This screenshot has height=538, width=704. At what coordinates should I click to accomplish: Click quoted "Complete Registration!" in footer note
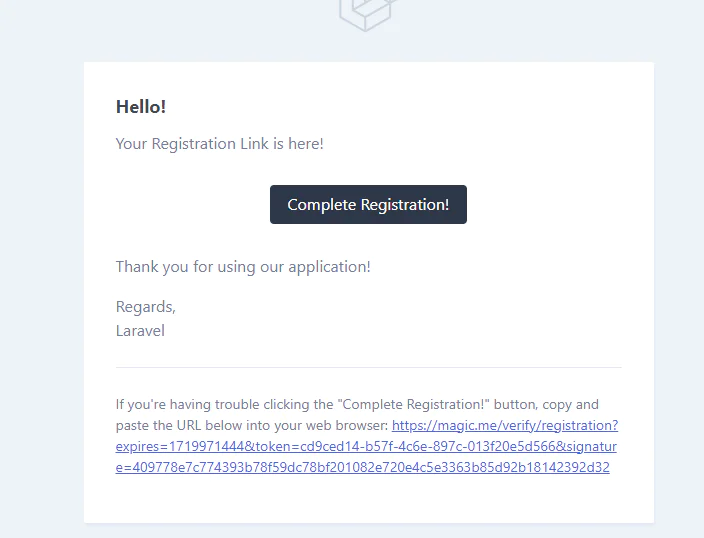pos(415,404)
